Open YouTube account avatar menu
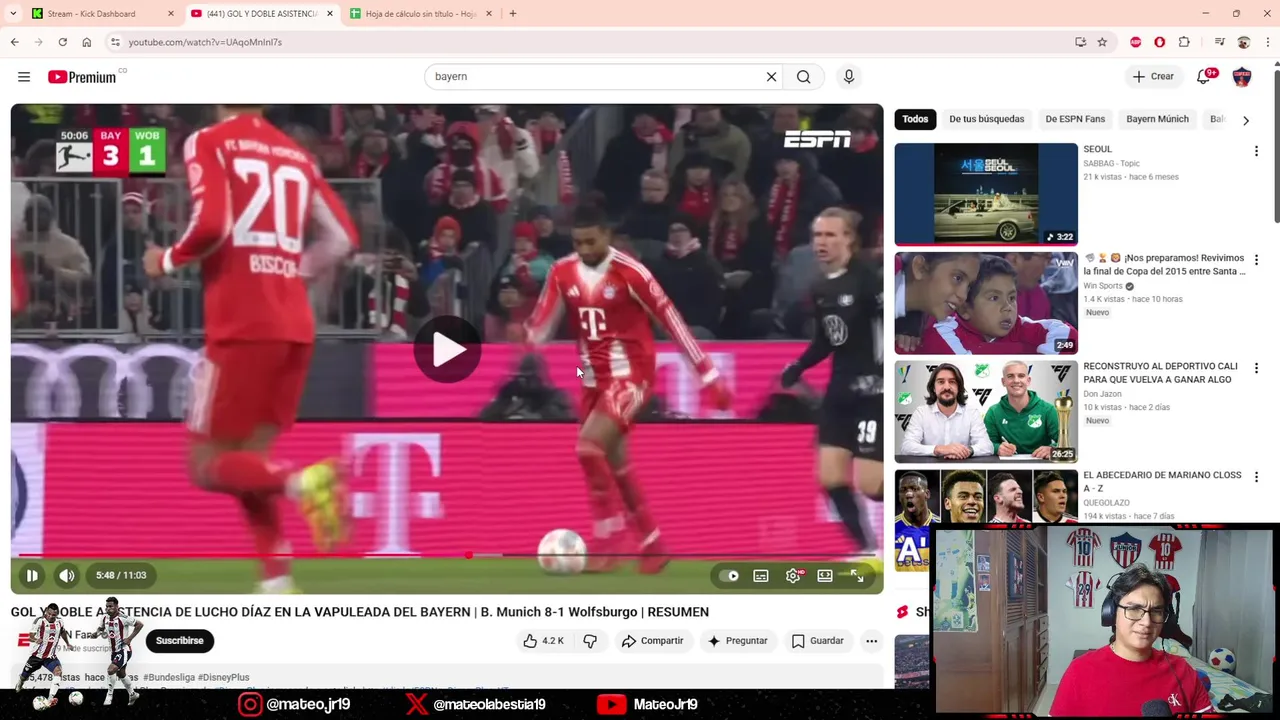1280x720 pixels. click(1242, 76)
